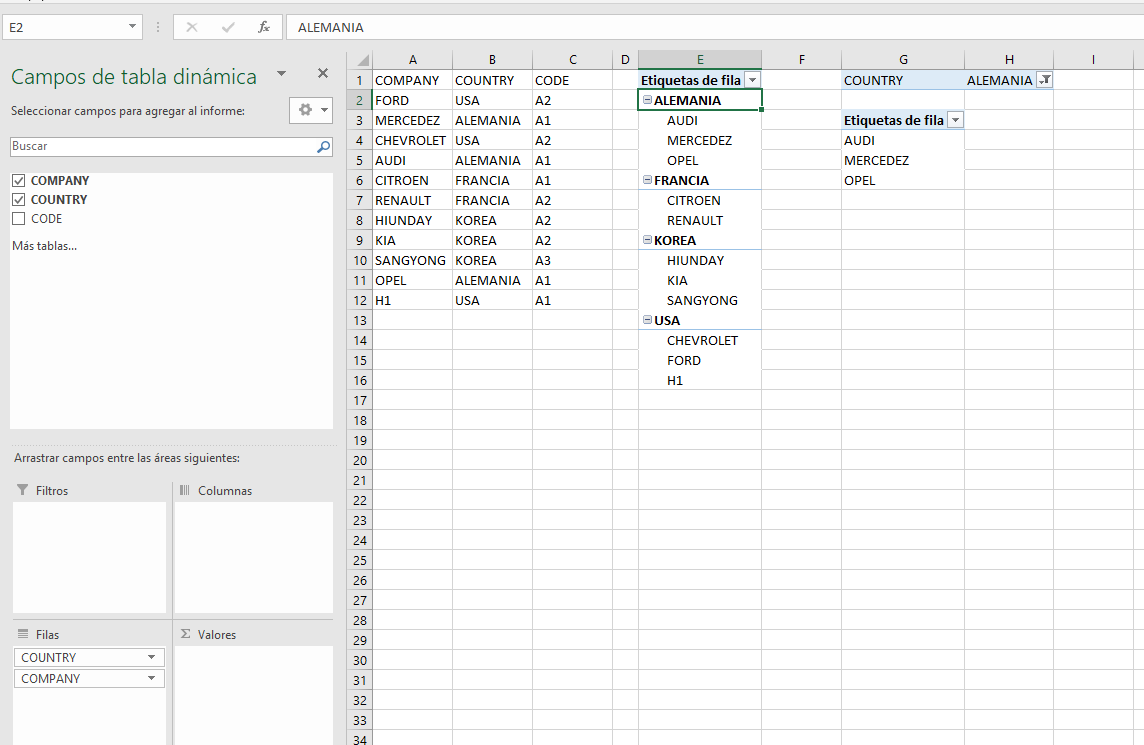Select pivot item RENAULT in column E
Image resolution: width=1144 pixels, height=745 pixels.
(700, 220)
